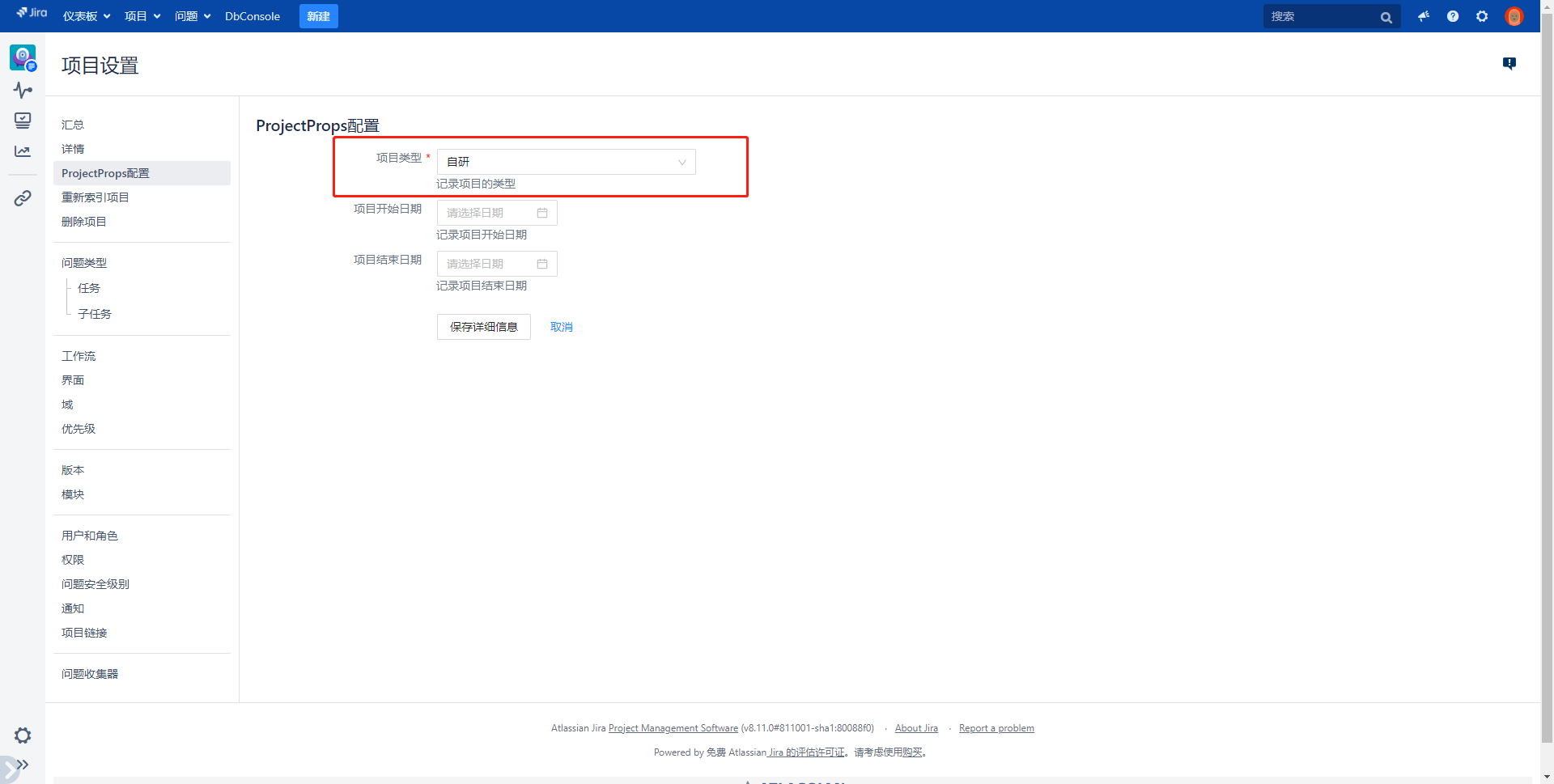Open the help question mark icon
Viewport: 1554px width, 784px height.
(x=1453, y=16)
